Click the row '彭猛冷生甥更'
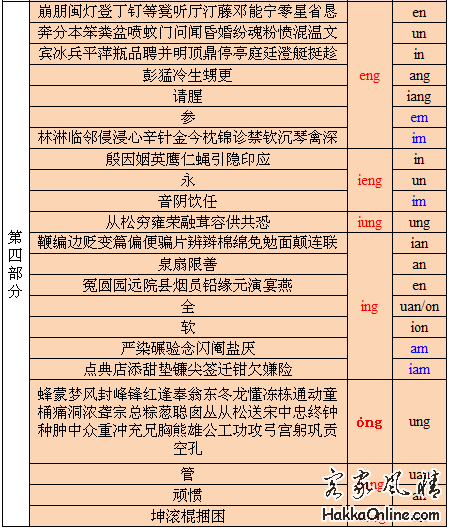This screenshot has height=529, width=449. point(188,75)
